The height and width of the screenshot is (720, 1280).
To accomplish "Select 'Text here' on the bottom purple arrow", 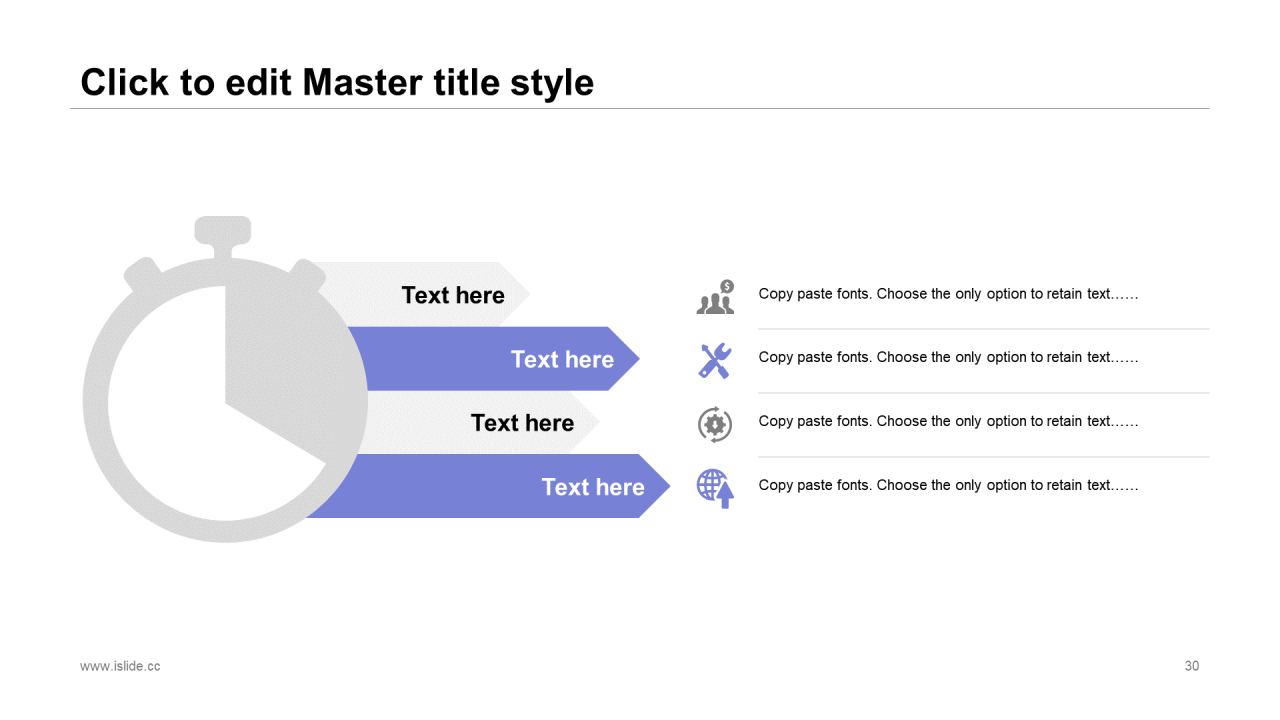I will tap(593, 487).
